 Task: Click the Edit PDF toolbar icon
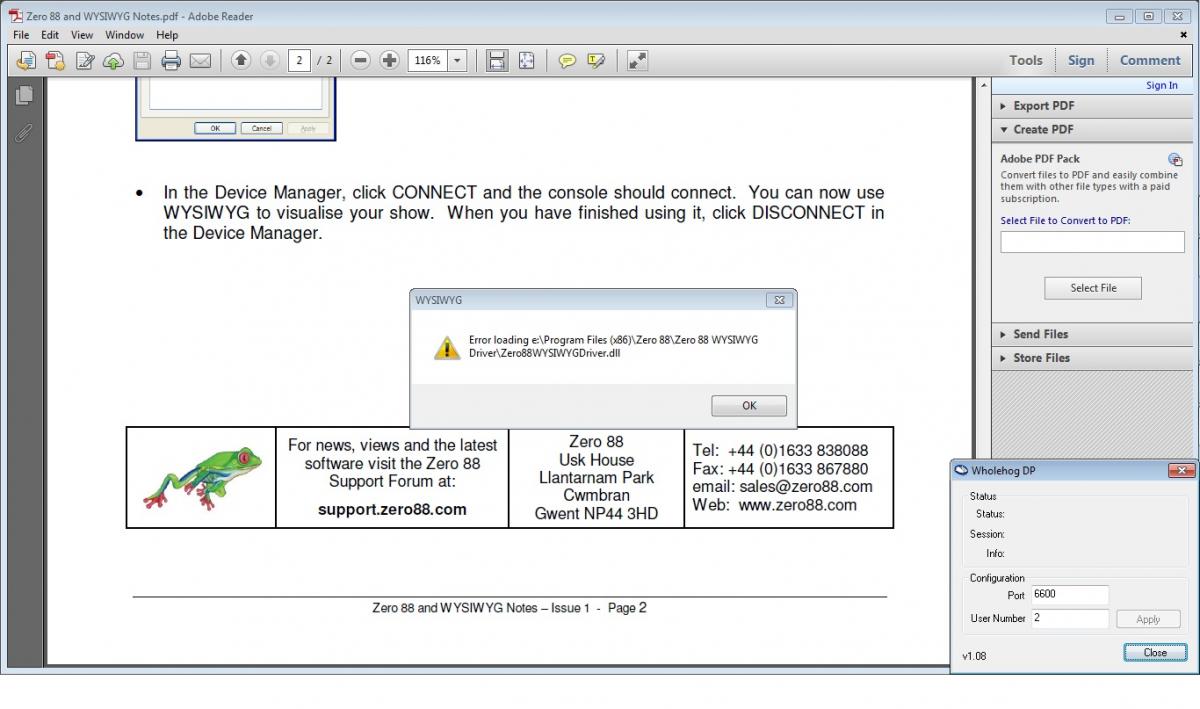pos(85,61)
